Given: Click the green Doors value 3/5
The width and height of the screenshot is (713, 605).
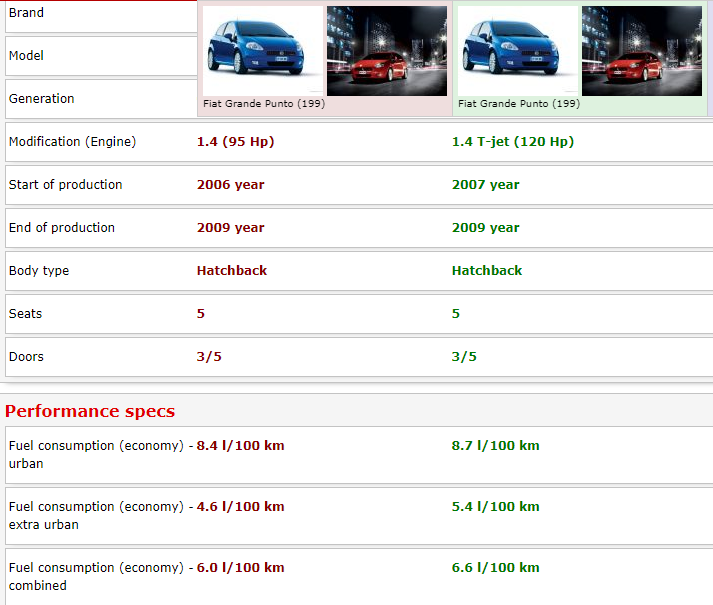Looking at the screenshot, I should [x=464, y=357].
